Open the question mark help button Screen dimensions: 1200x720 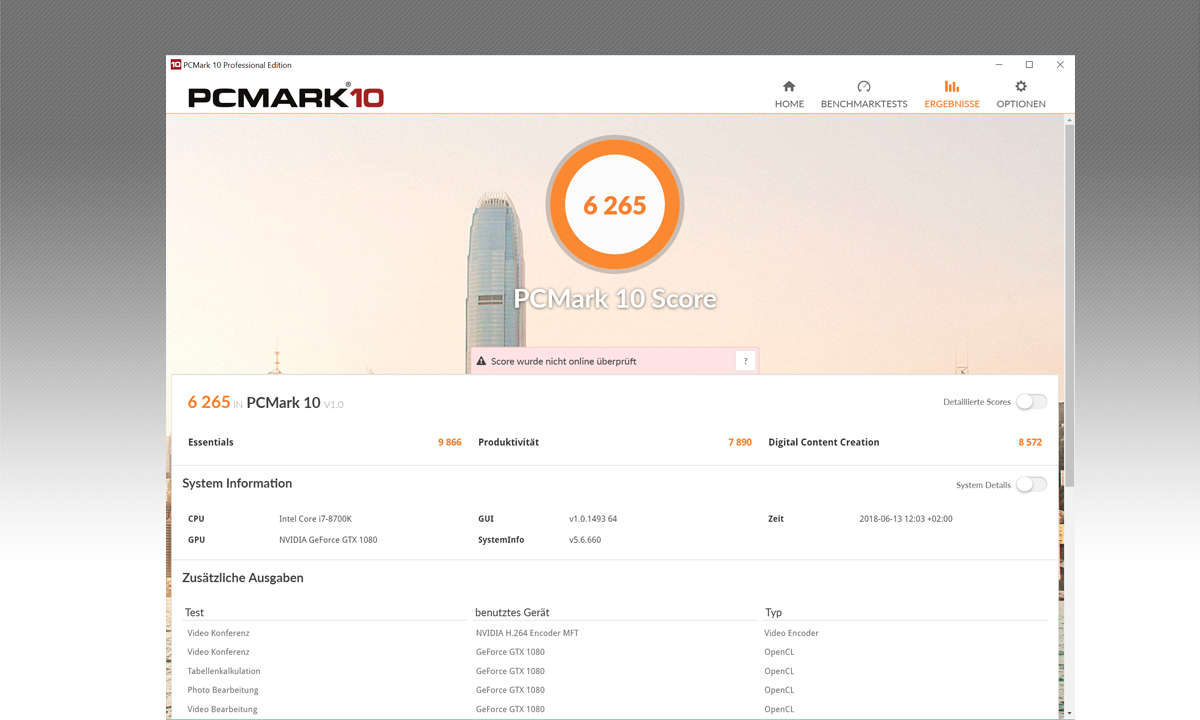click(x=744, y=361)
